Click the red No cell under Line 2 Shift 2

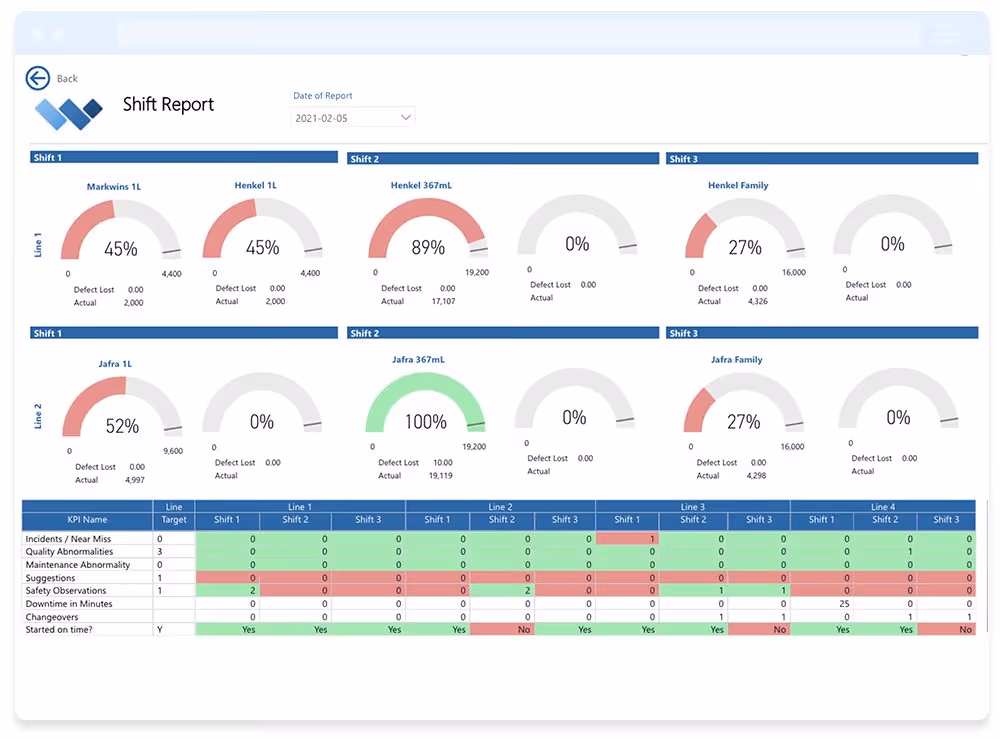click(502, 630)
